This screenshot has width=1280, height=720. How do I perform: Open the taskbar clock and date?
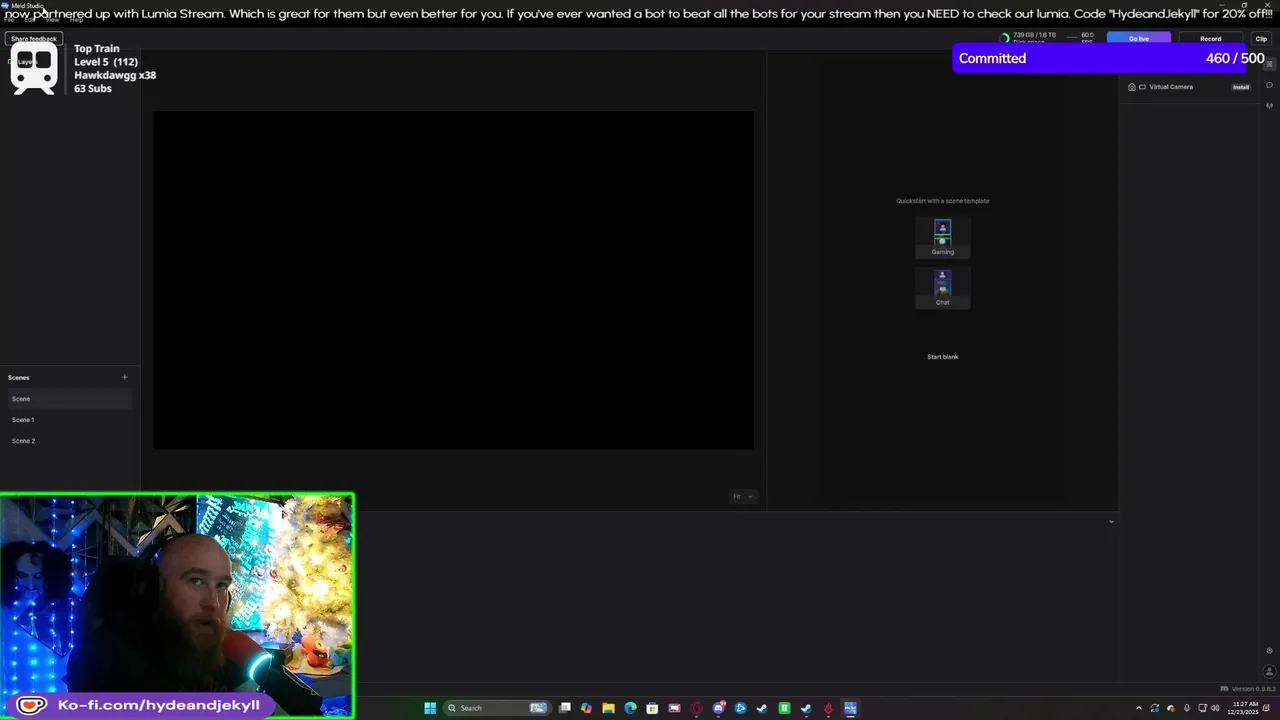[1244, 708]
